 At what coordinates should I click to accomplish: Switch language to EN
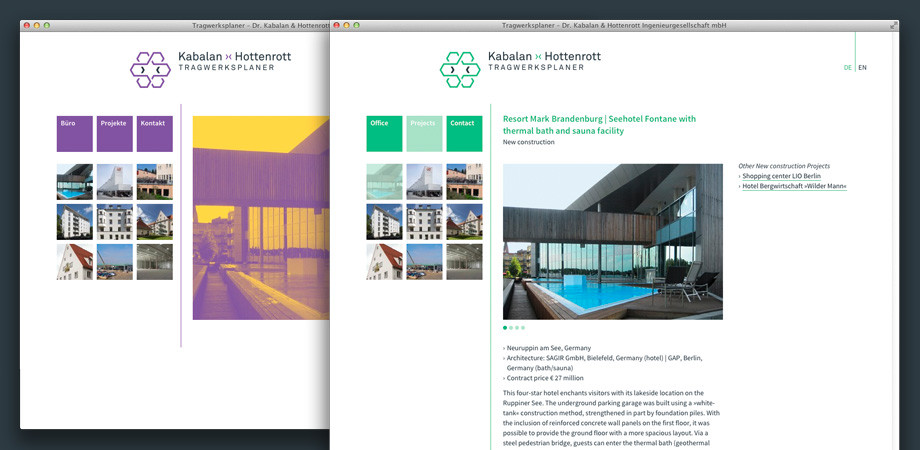[x=863, y=68]
